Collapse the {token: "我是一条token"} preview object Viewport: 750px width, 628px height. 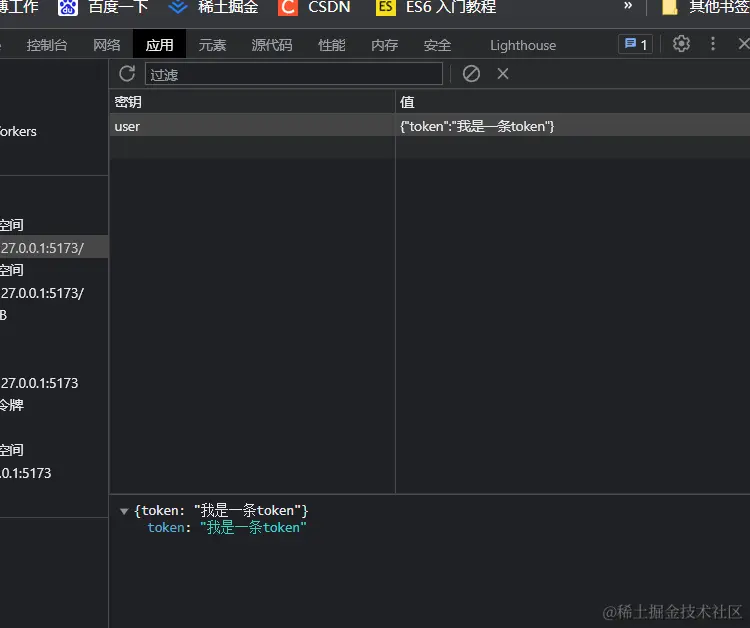pyautogui.click(x=124, y=511)
